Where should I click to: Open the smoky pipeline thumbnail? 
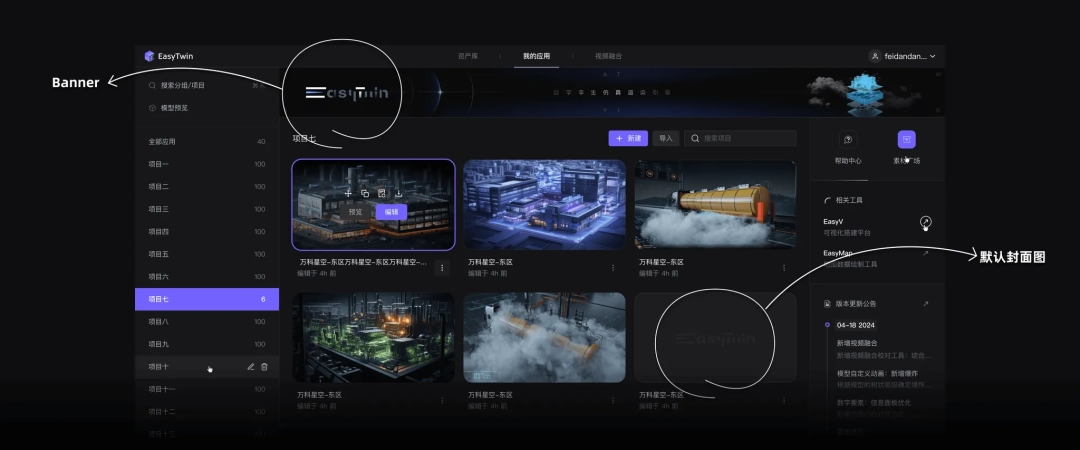(x=544, y=338)
